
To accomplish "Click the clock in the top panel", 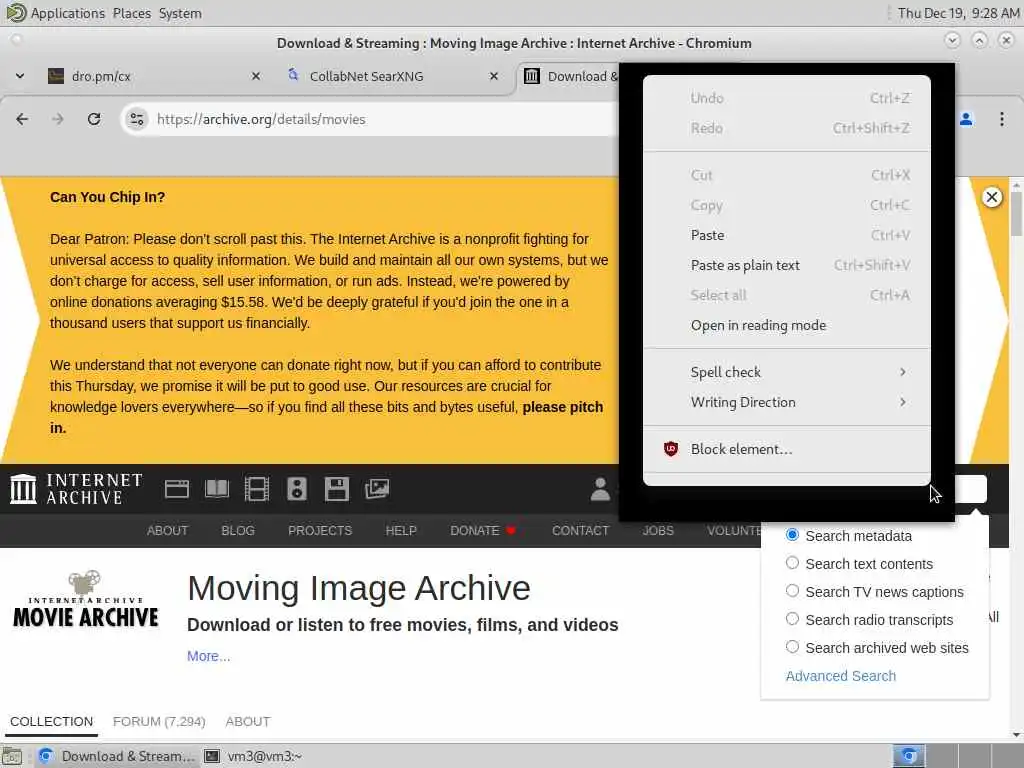I will (958, 13).
